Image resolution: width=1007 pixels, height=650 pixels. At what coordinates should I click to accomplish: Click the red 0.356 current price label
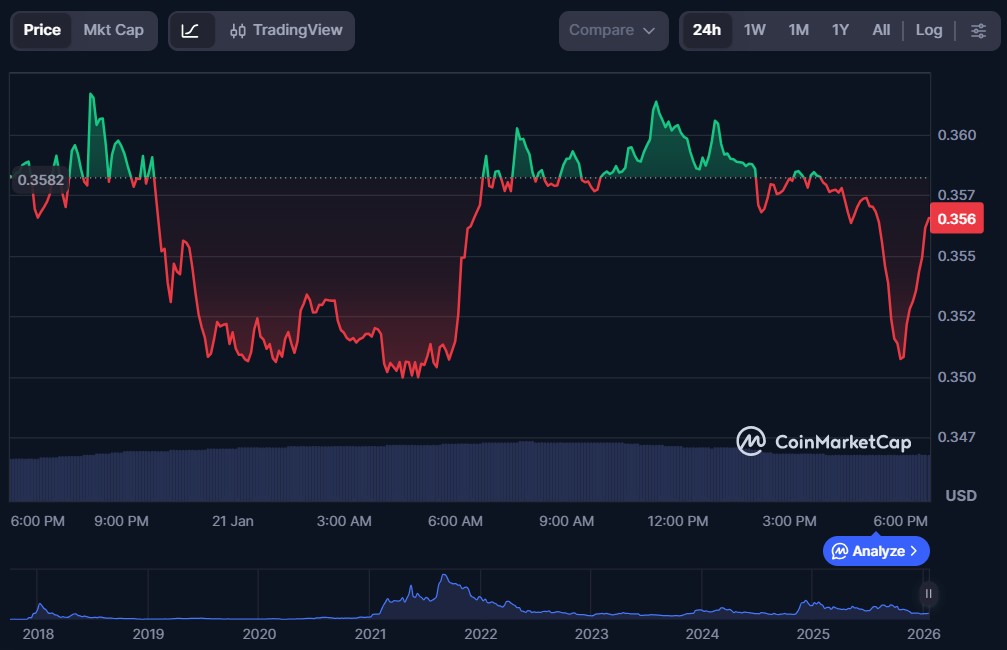click(x=953, y=219)
